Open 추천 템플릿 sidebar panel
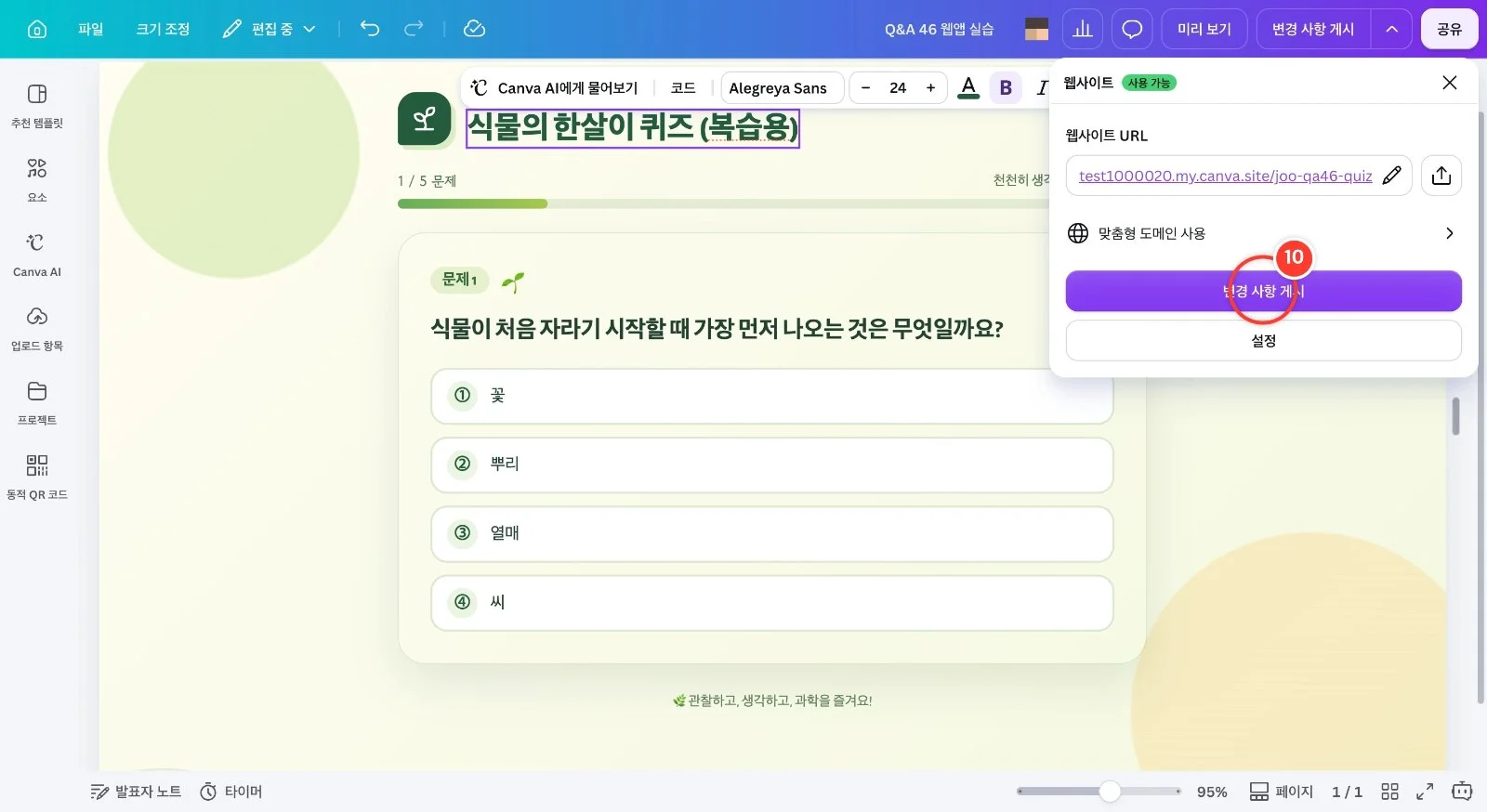The width and height of the screenshot is (1487, 812). click(x=37, y=106)
